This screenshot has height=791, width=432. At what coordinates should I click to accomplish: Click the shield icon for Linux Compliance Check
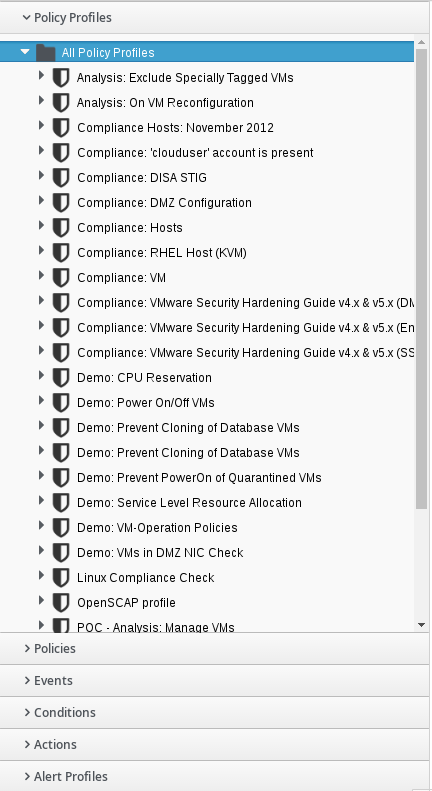(61, 577)
